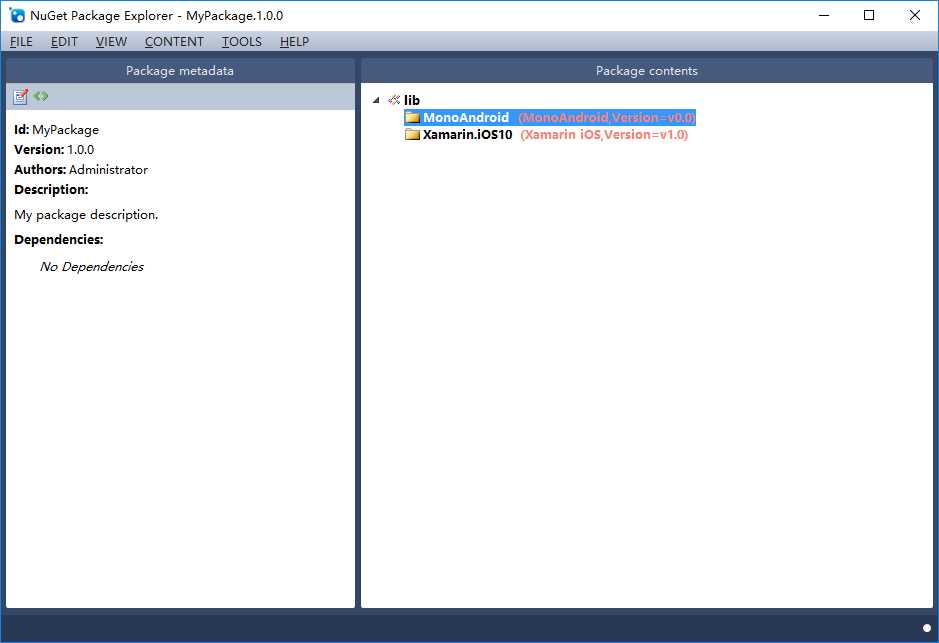Click the Description: label
The image size is (939, 643).
pos(52,190)
